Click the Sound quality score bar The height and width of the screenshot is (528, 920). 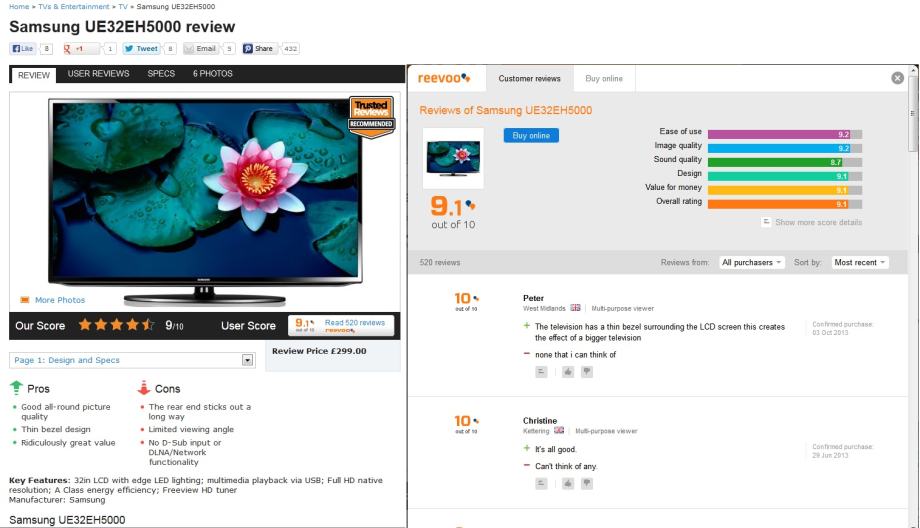coord(784,162)
